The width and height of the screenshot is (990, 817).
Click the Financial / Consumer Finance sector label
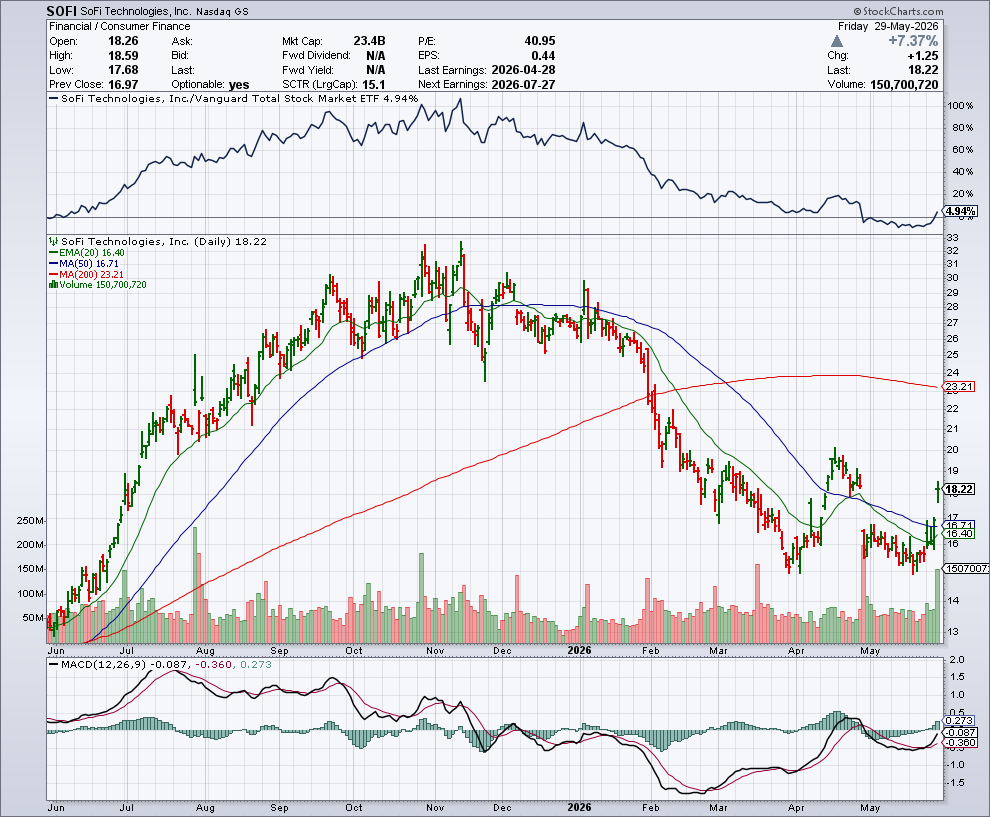coord(119,27)
